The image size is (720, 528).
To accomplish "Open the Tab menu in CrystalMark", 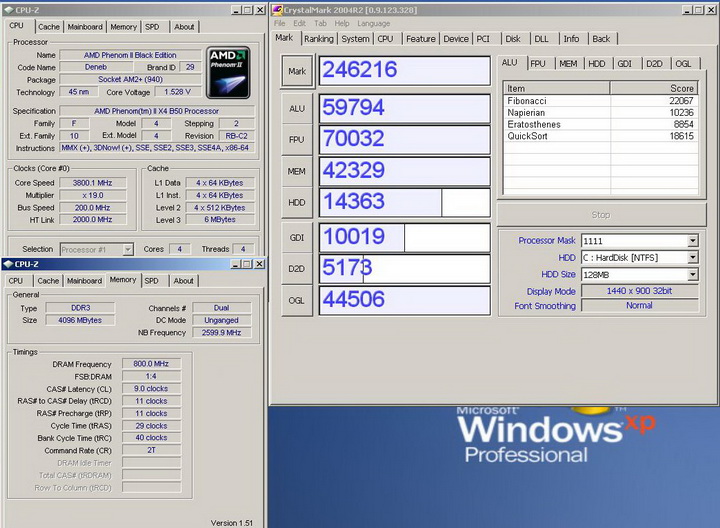I will [321, 23].
